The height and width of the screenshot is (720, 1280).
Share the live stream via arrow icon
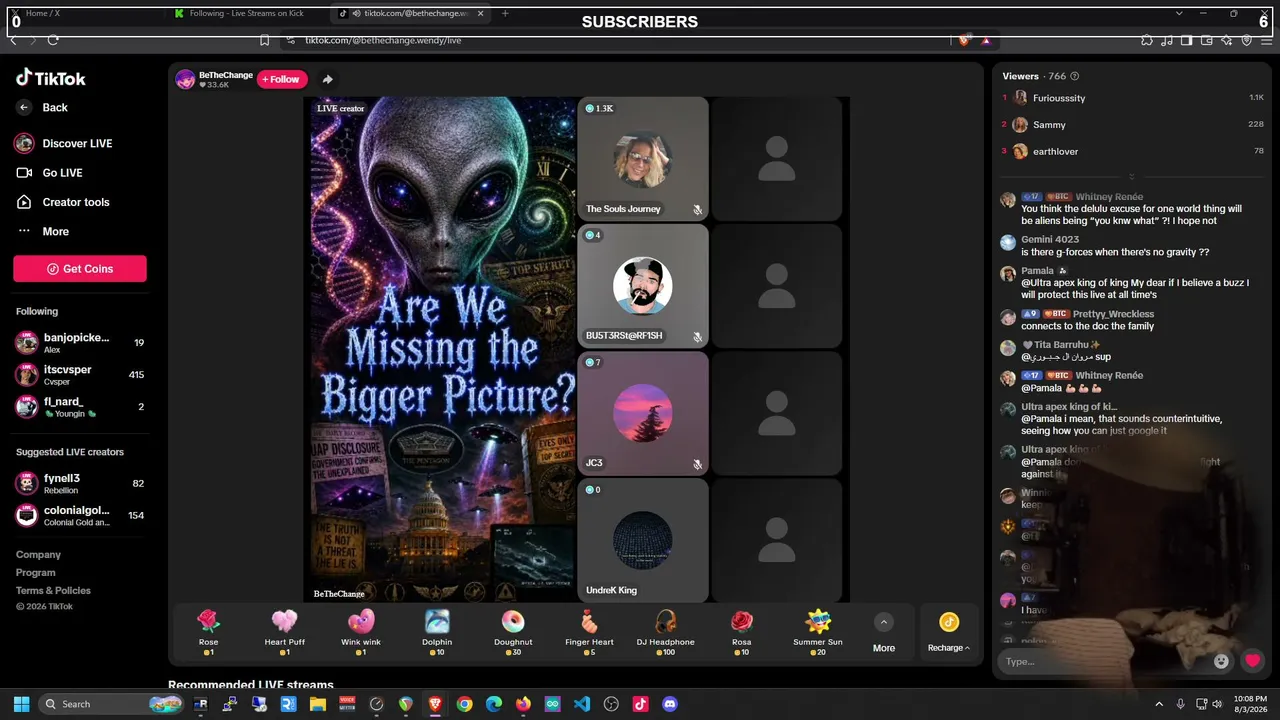click(x=327, y=79)
